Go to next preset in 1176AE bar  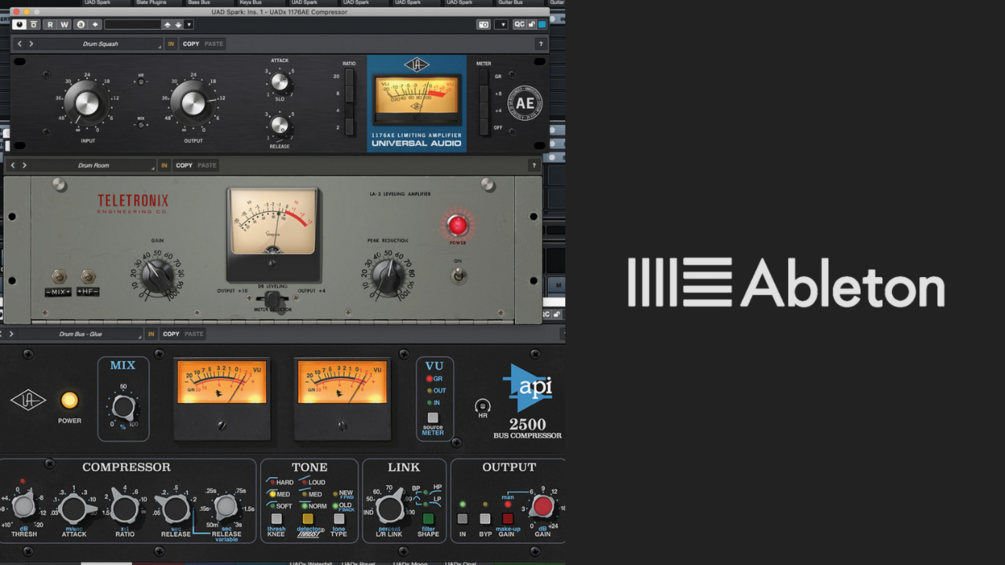(x=31, y=44)
